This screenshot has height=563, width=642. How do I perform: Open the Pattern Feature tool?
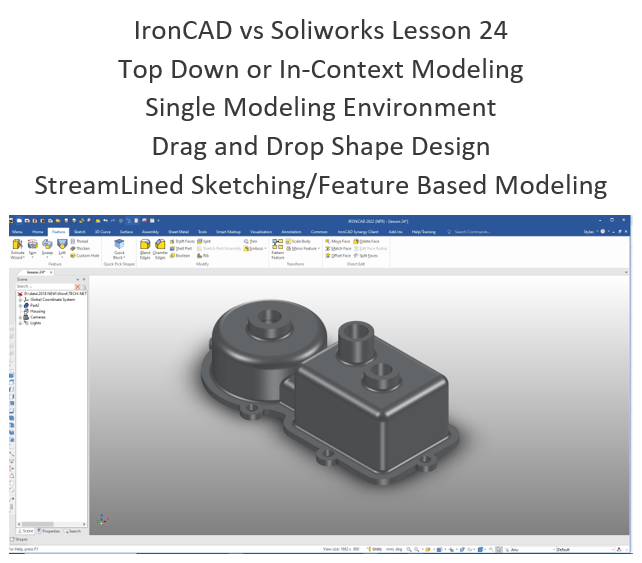(x=277, y=251)
